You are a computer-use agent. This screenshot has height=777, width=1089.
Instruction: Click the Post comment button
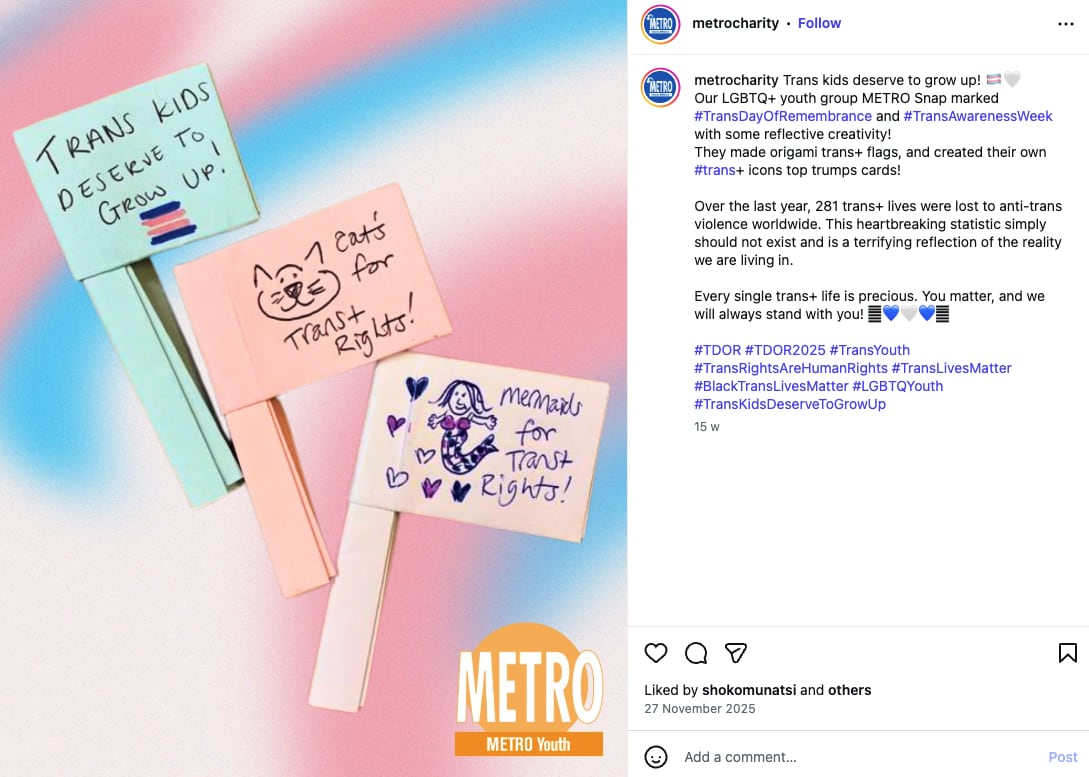(x=1063, y=757)
